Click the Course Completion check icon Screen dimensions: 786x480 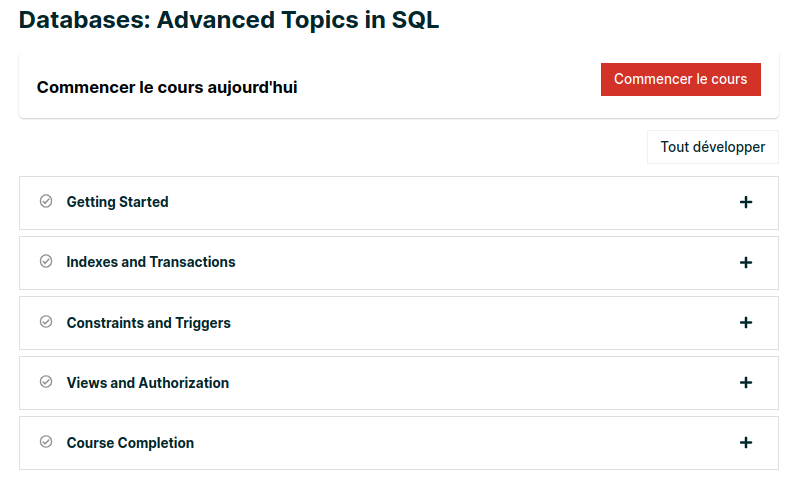(x=46, y=442)
